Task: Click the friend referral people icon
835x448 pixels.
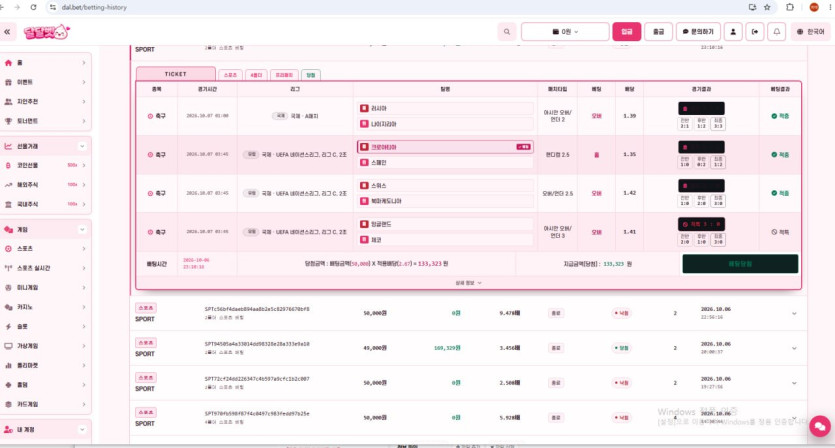Action: point(8,102)
